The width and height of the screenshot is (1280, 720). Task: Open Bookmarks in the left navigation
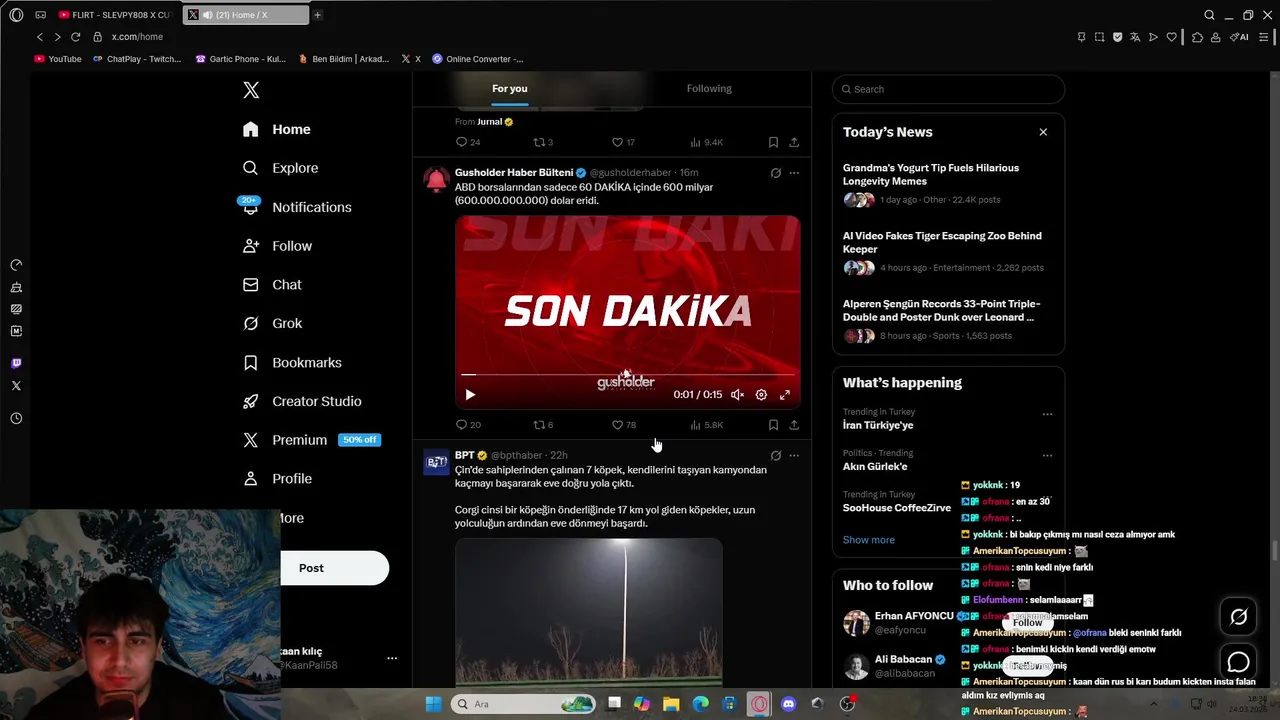(x=292, y=362)
